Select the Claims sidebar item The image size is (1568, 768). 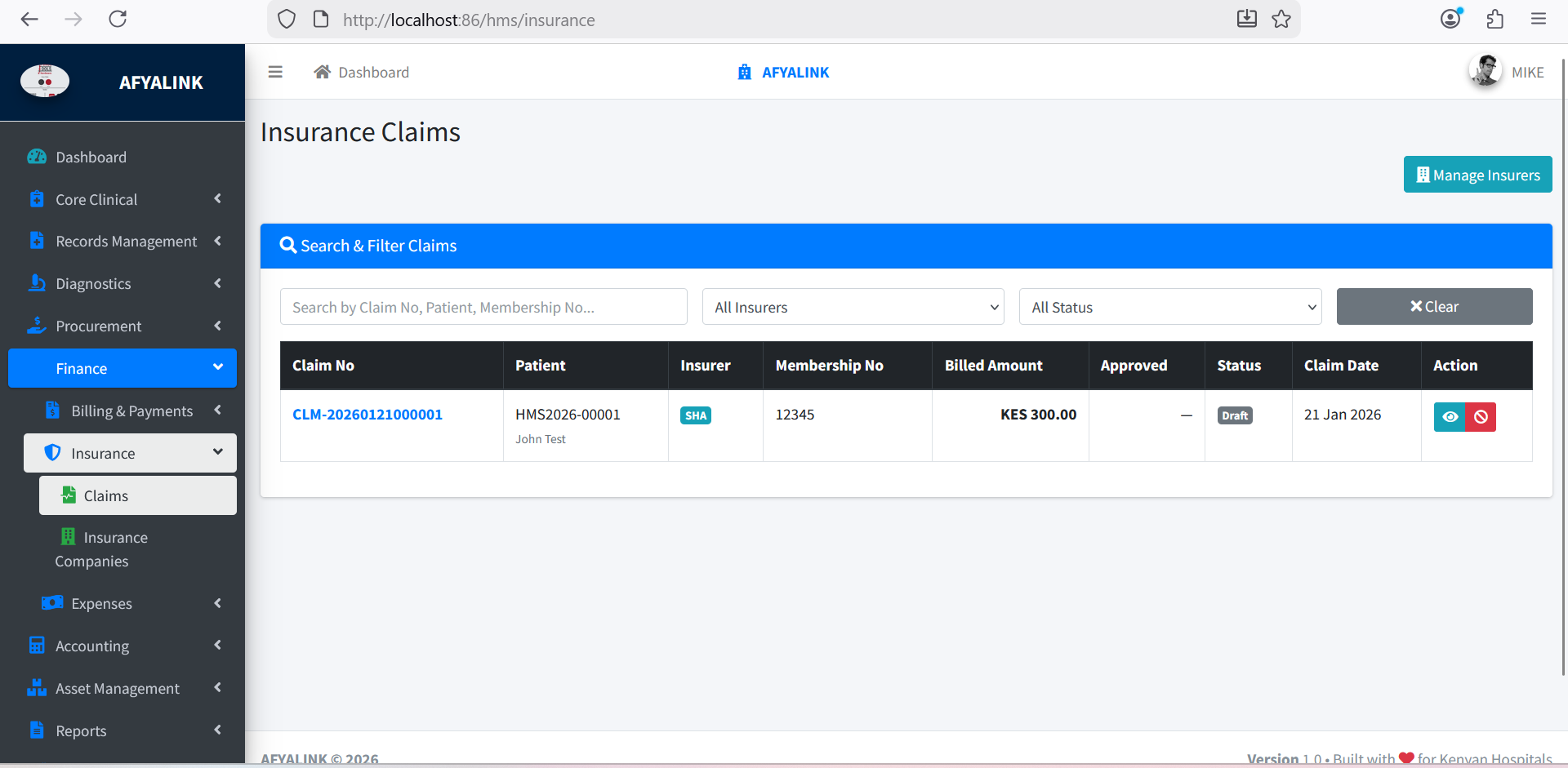click(106, 495)
